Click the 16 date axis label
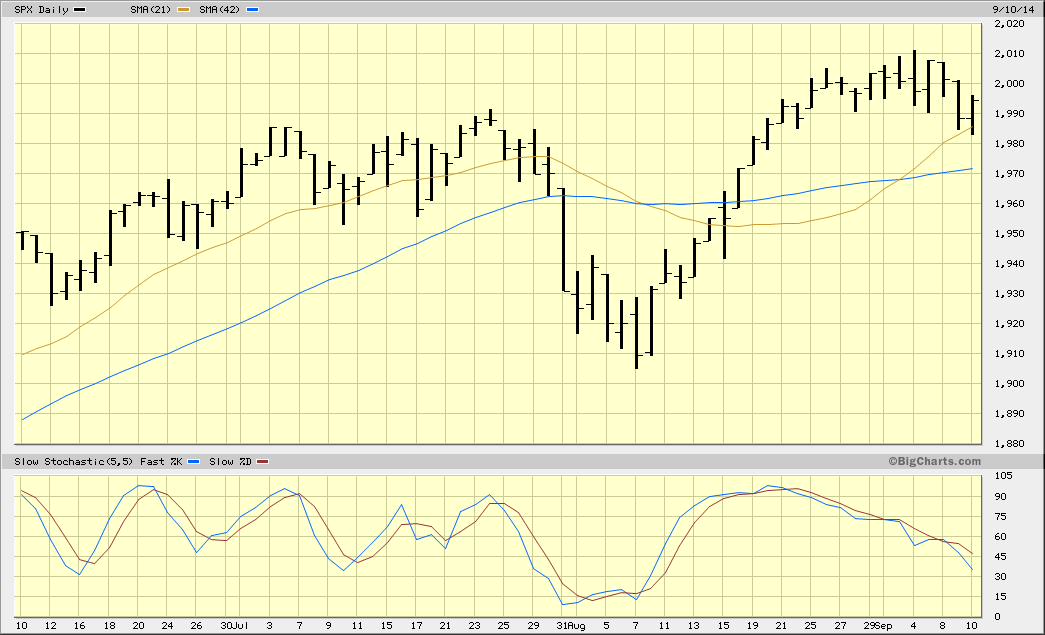The width and height of the screenshot is (1045, 635). coord(80,626)
